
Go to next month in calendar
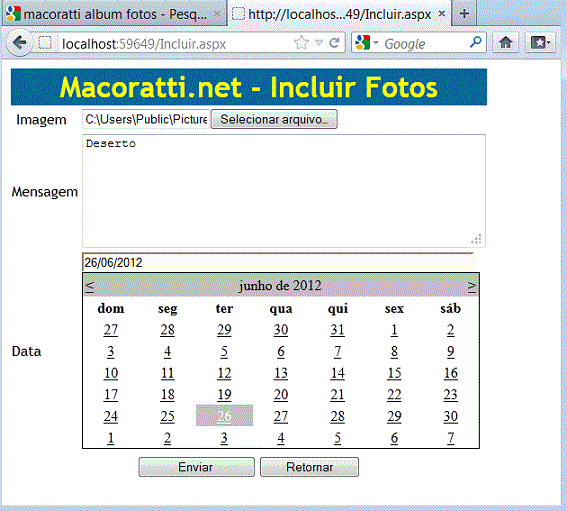point(472,286)
